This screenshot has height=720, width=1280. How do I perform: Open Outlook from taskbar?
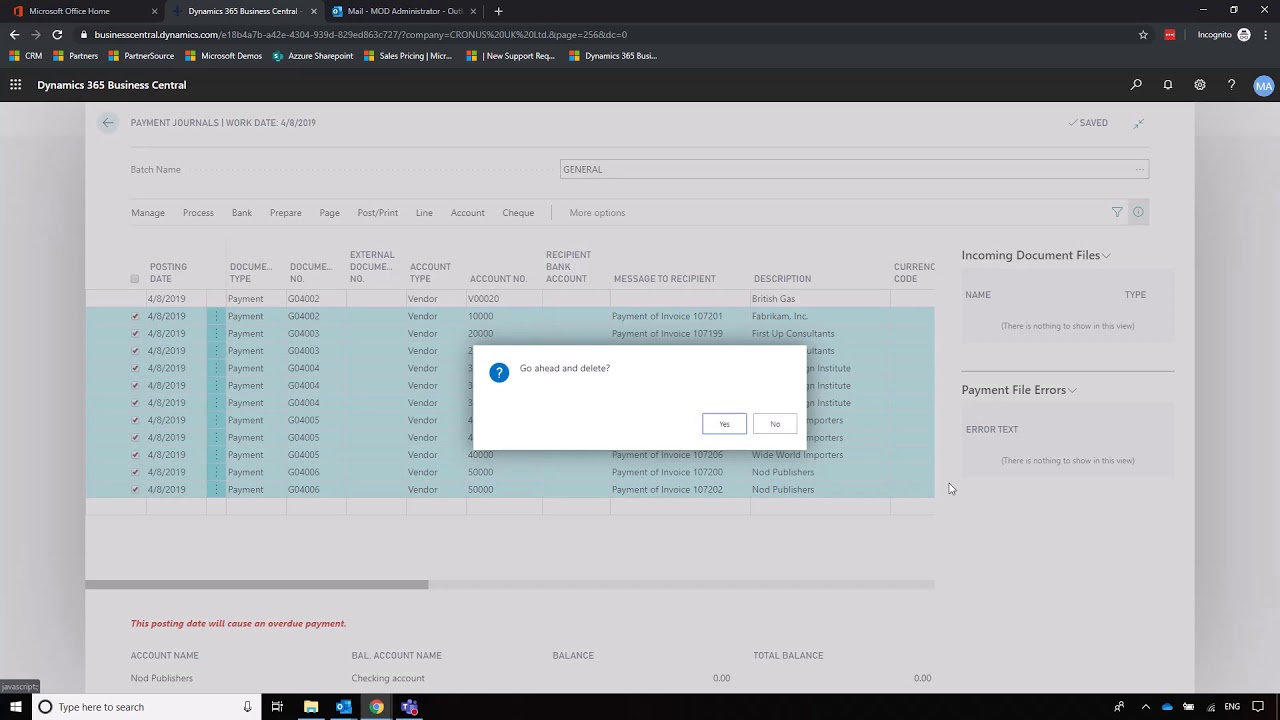tap(343, 707)
